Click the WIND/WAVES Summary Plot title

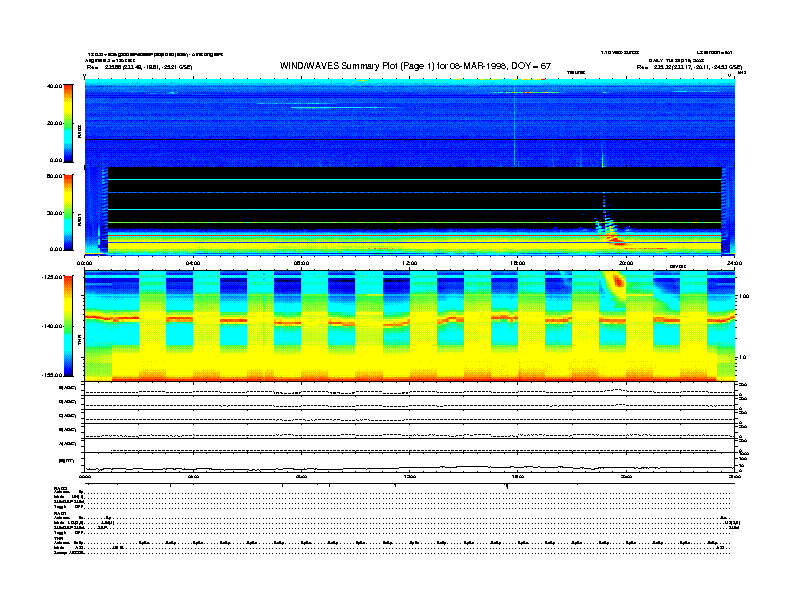click(415, 66)
